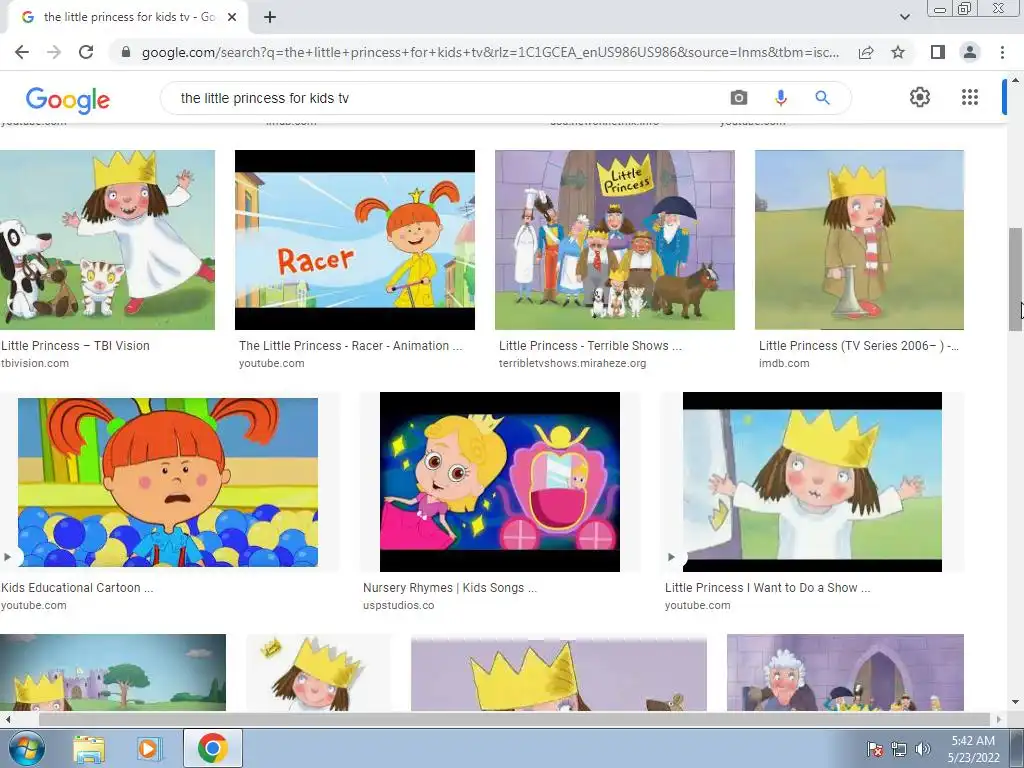
Task: Open small crowned princess image in bottom row
Action: 318,672
